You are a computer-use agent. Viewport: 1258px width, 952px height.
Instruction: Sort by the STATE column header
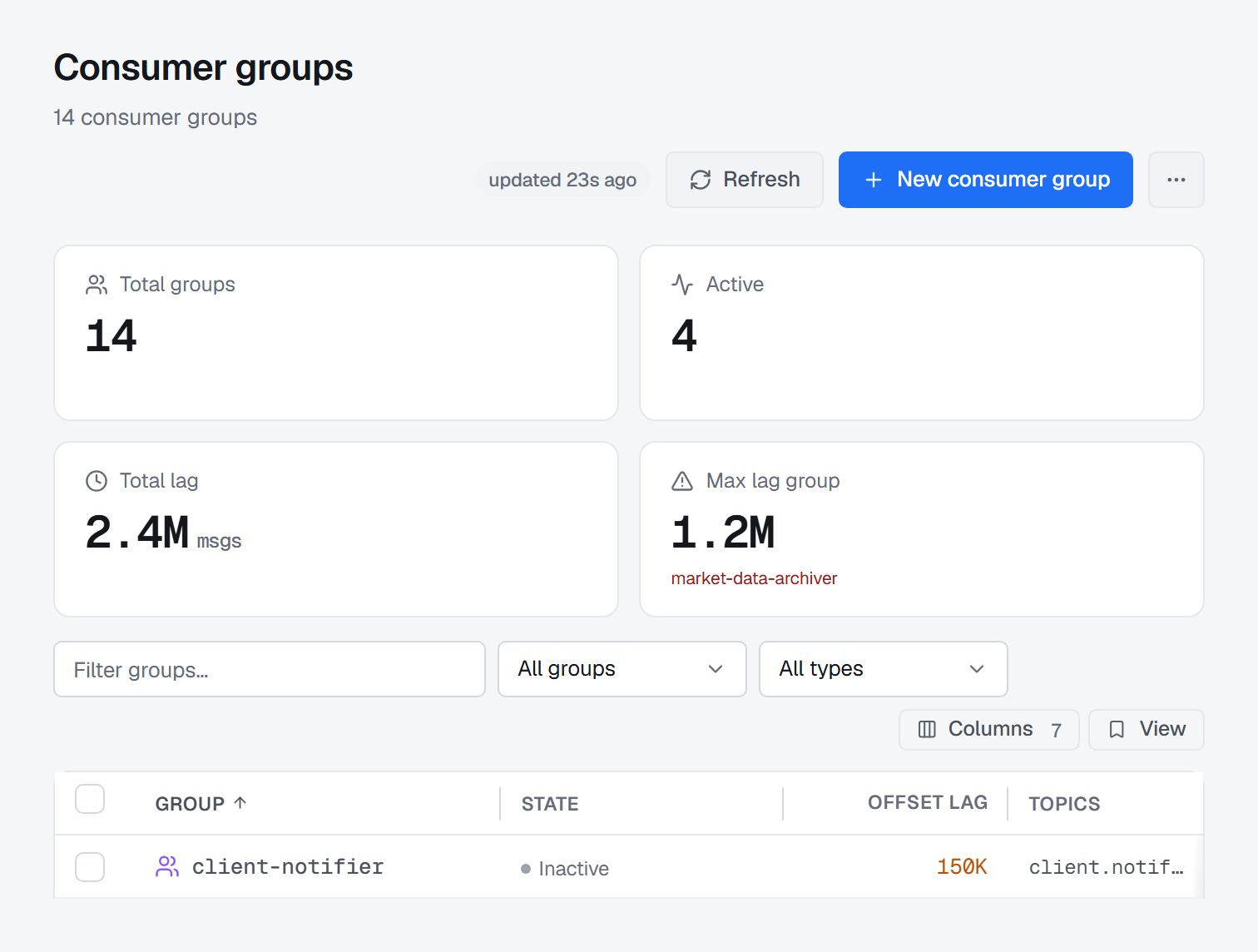point(550,804)
